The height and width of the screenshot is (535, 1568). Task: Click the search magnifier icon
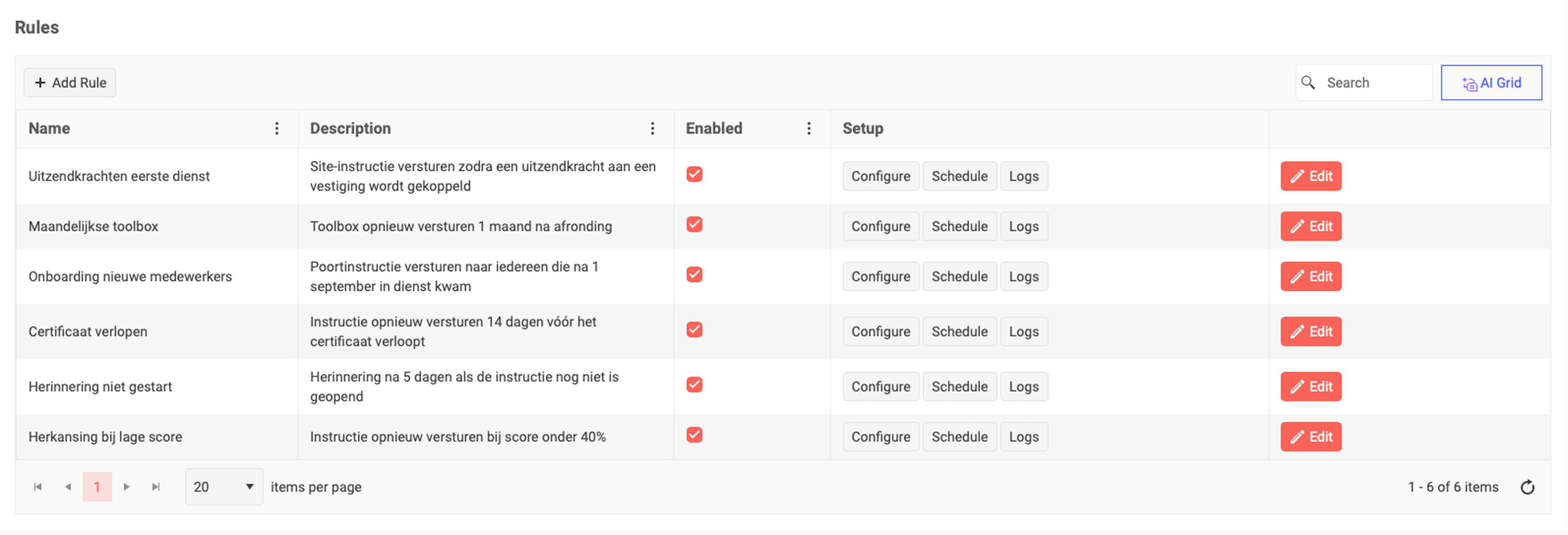coord(1307,83)
